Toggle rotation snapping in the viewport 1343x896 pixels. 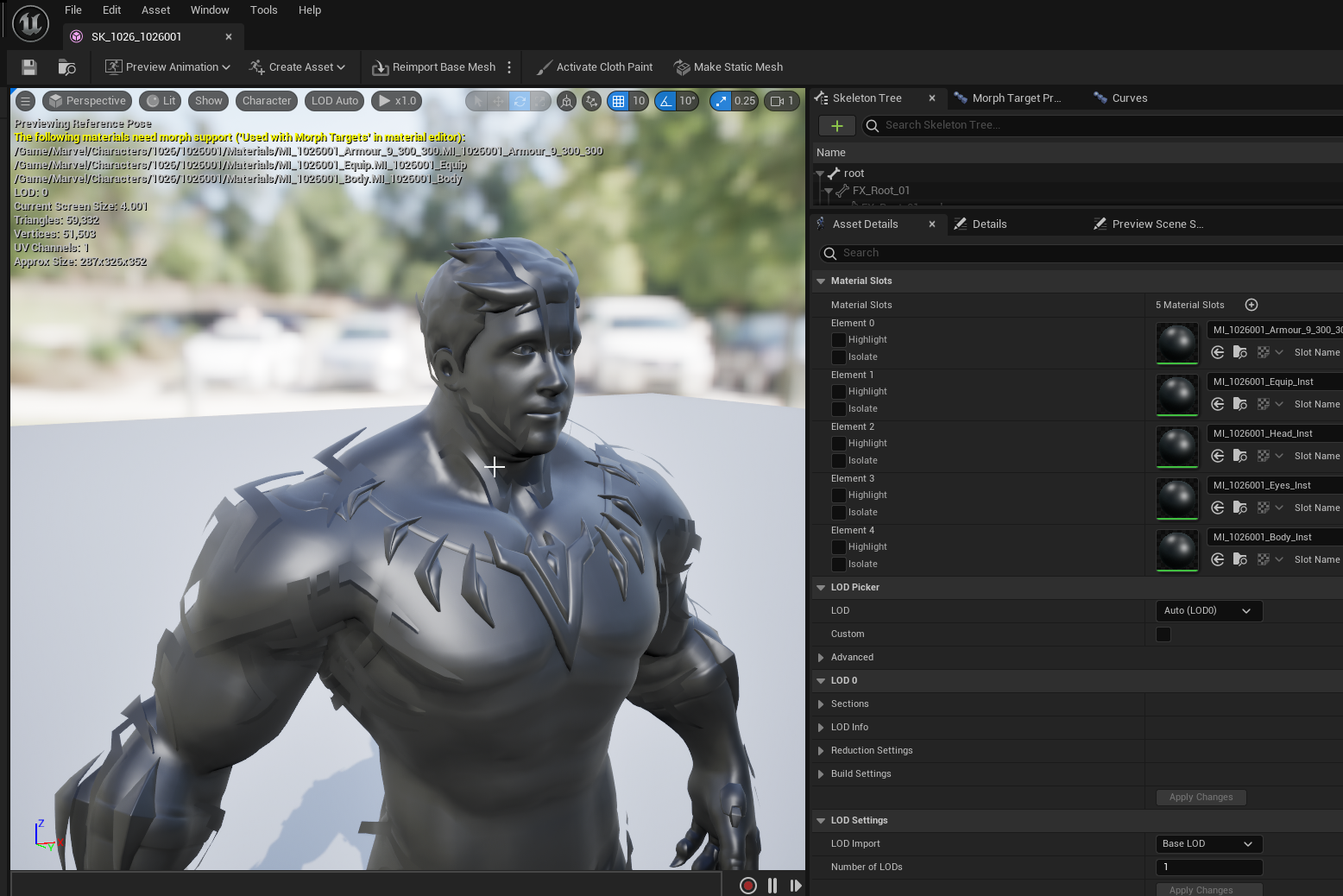pyautogui.click(x=665, y=101)
